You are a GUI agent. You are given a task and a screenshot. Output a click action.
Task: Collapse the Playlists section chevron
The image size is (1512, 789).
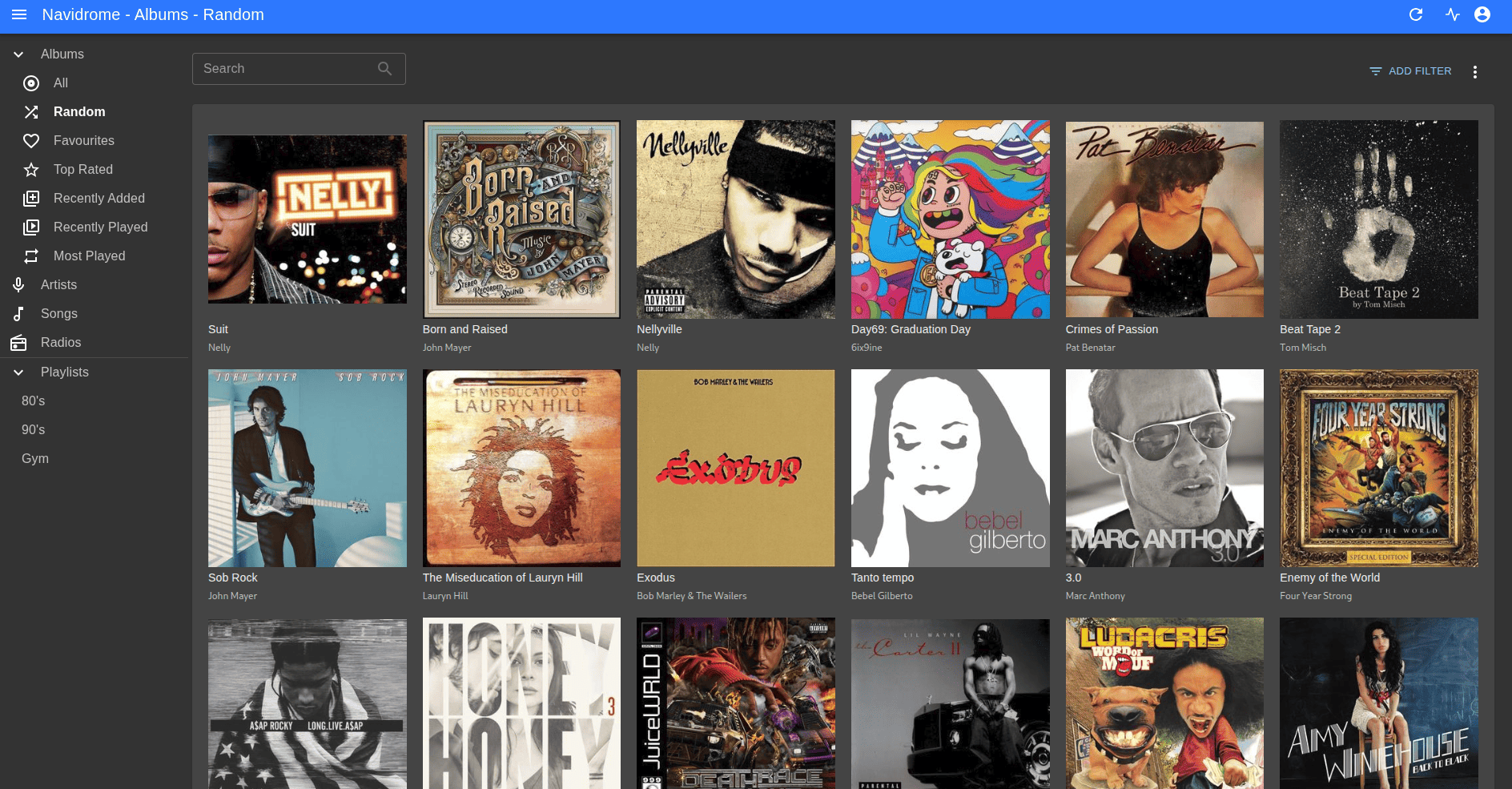[x=18, y=372]
